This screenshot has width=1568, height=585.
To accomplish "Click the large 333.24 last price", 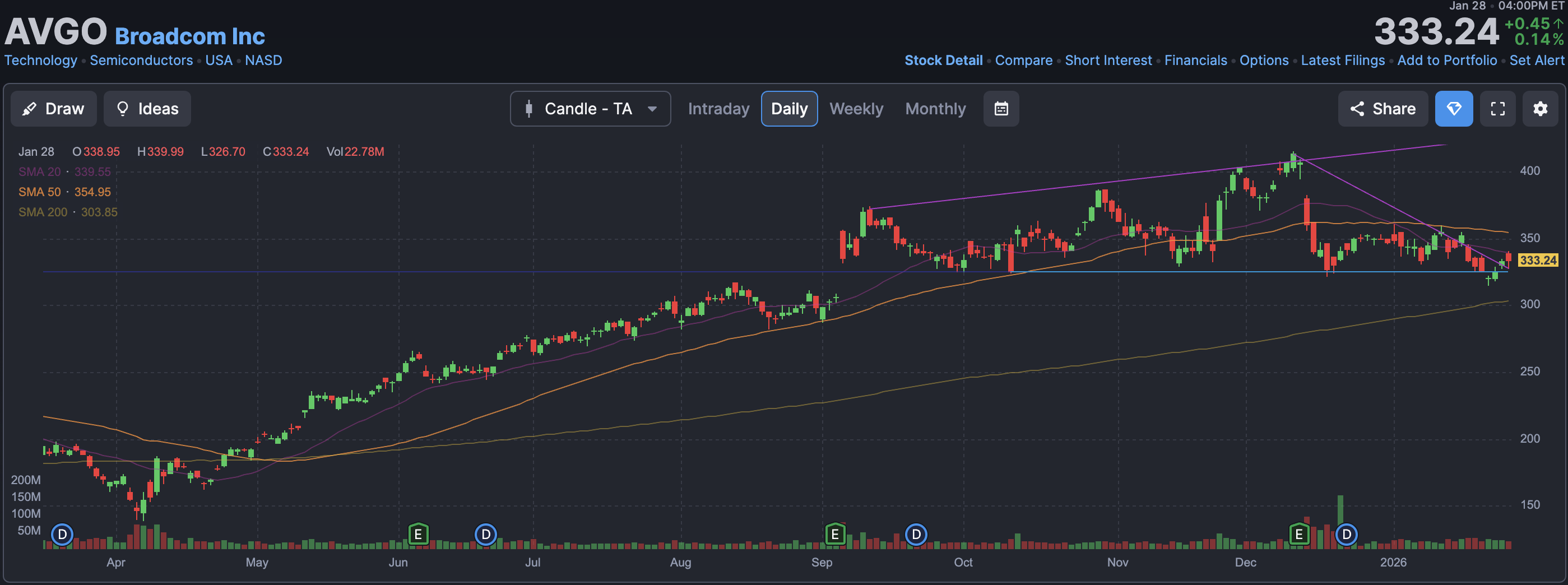I will point(1436,31).
